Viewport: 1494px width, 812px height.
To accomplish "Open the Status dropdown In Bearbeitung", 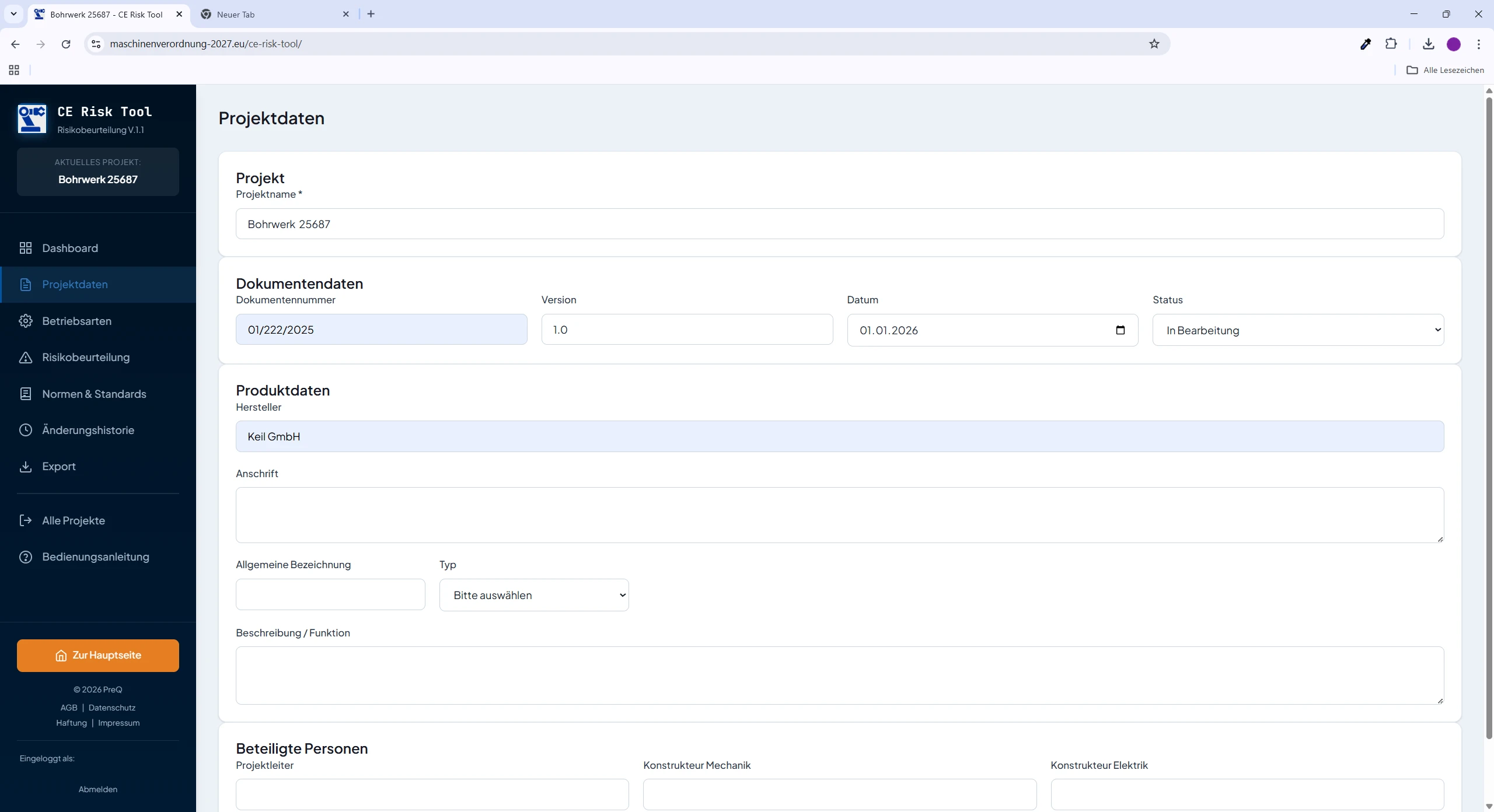I will tap(1297, 330).
